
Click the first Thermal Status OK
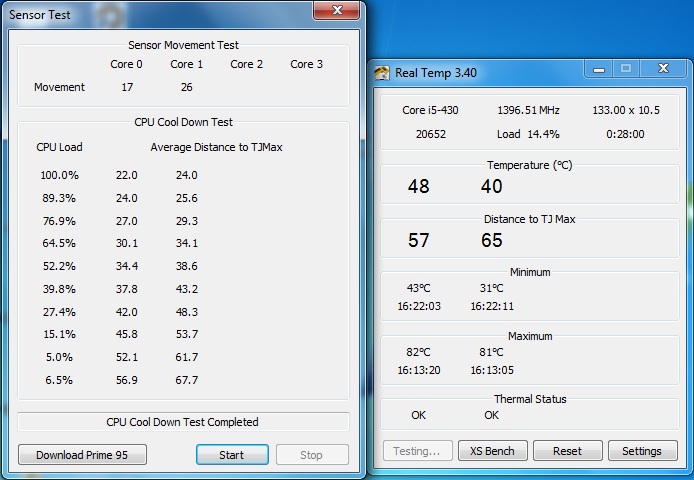click(x=419, y=415)
